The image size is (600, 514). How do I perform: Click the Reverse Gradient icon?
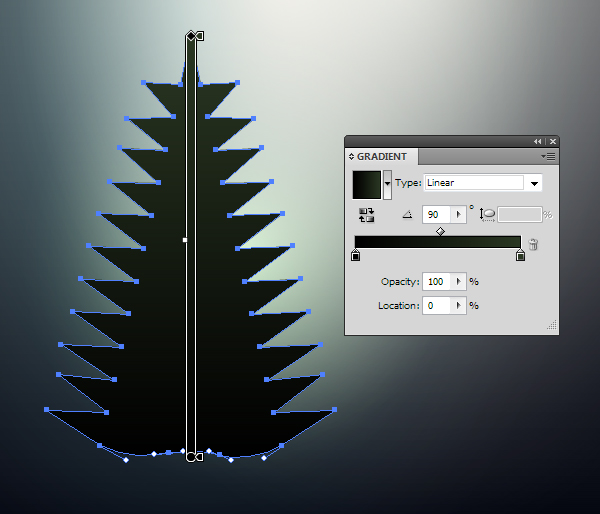tap(366, 215)
